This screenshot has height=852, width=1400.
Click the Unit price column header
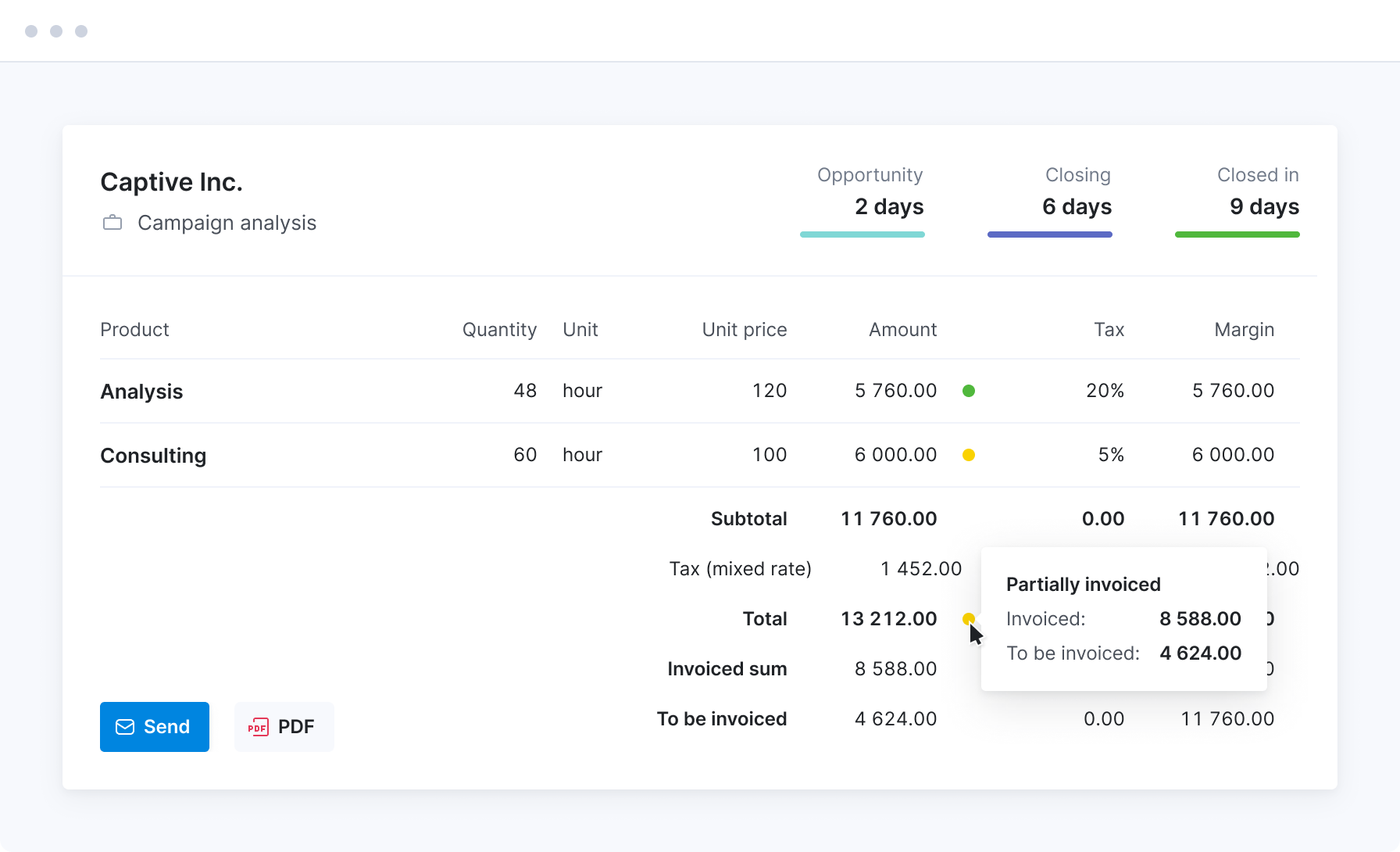(x=744, y=330)
